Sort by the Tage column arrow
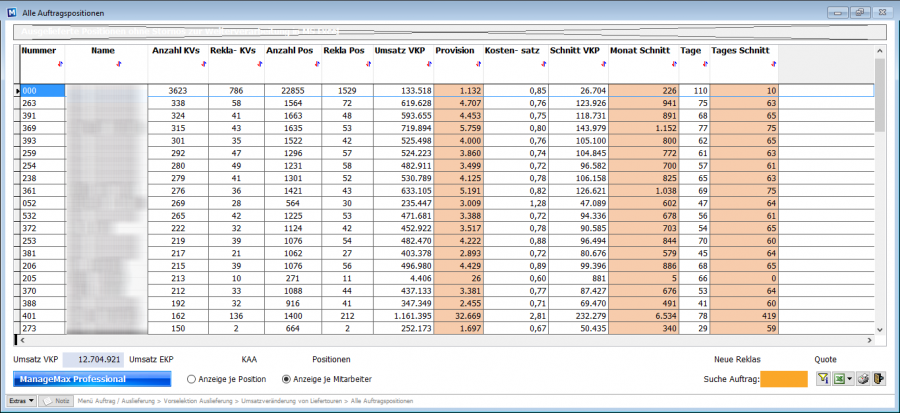The height and width of the screenshot is (413, 900). click(705, 64)
